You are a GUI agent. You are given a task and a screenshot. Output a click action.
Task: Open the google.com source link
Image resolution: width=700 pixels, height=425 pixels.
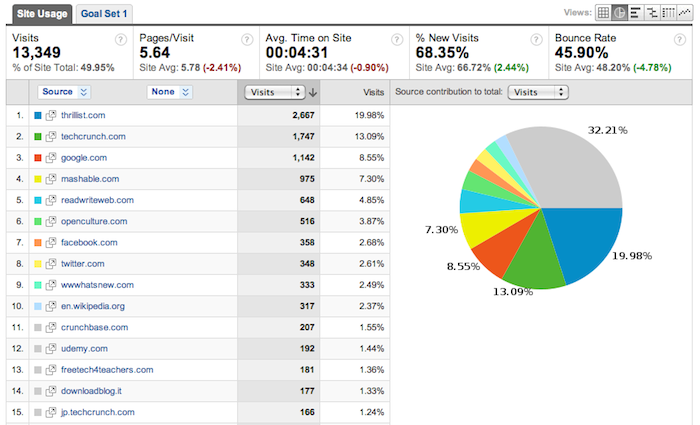[x=84, y=158]
